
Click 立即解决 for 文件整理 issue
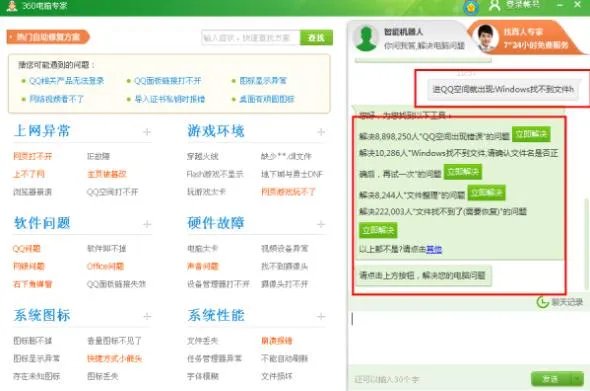[486, 193]
